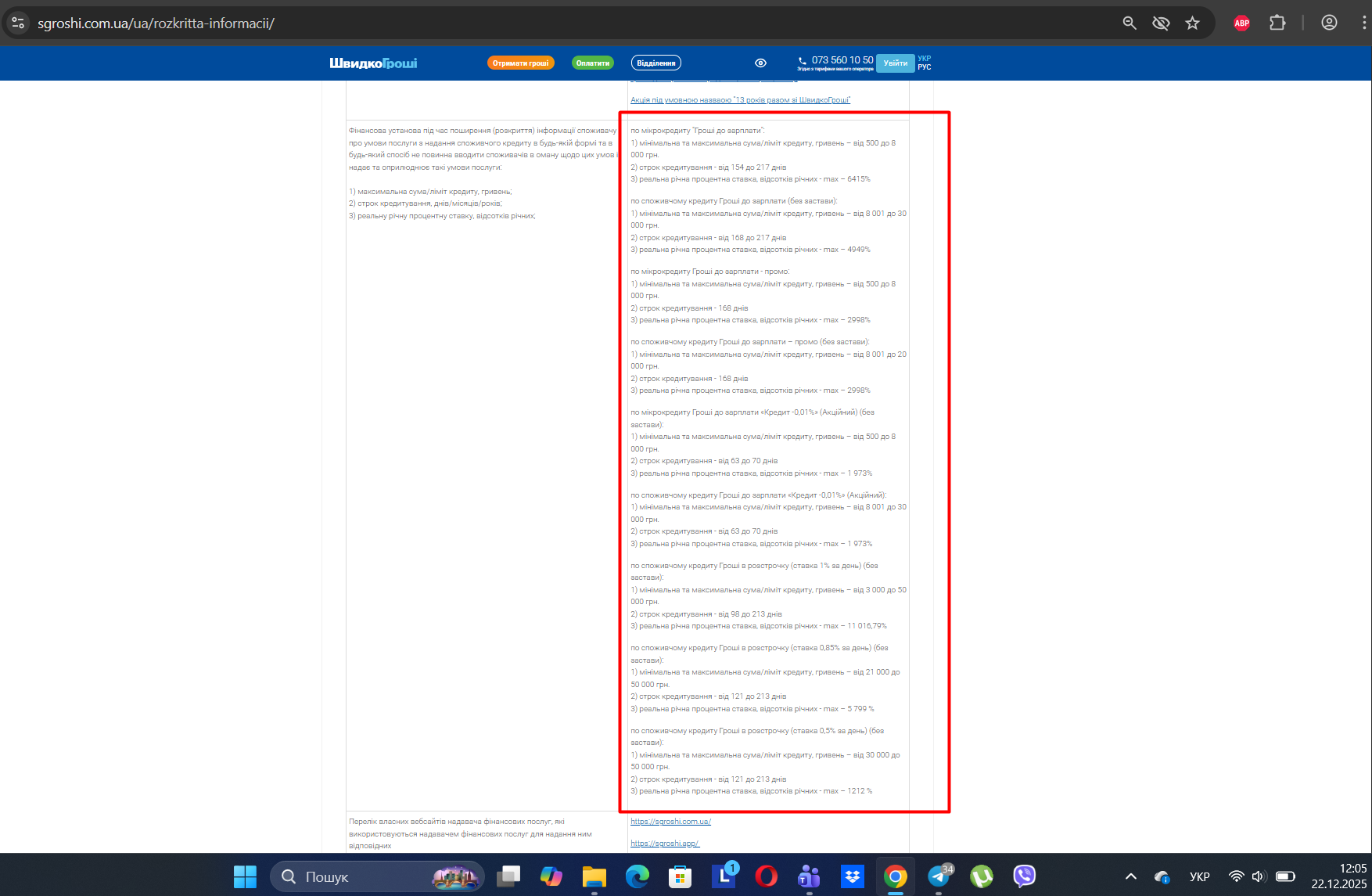Open Dropbox from the taskbar

pos(853,876)
